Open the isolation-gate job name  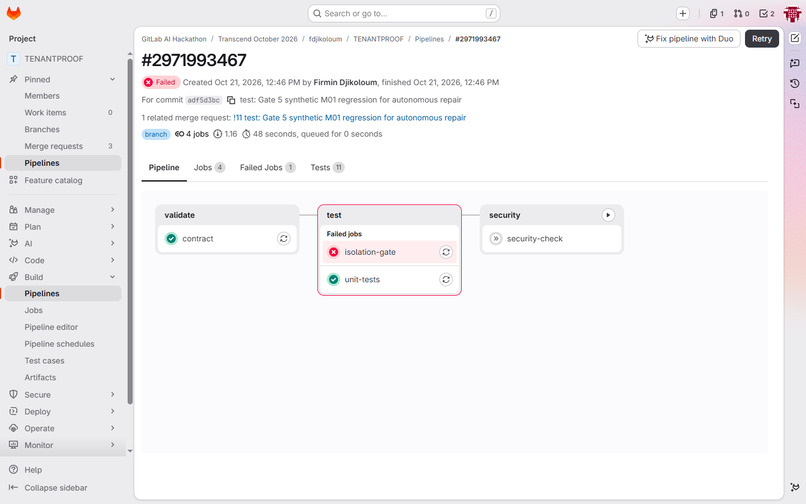[x=370, y=252]
